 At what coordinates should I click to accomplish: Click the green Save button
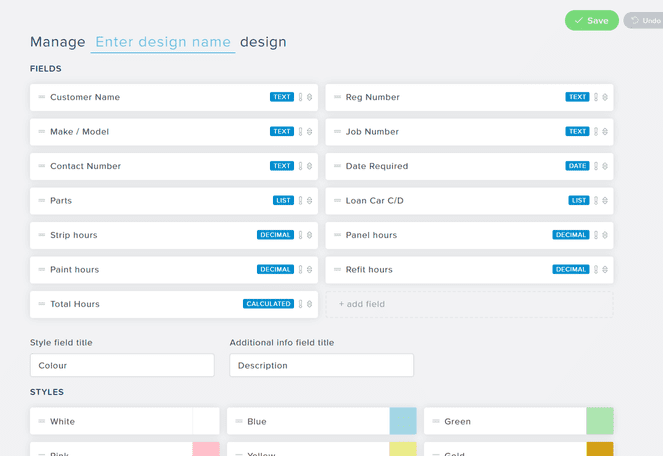coord(591,20)
